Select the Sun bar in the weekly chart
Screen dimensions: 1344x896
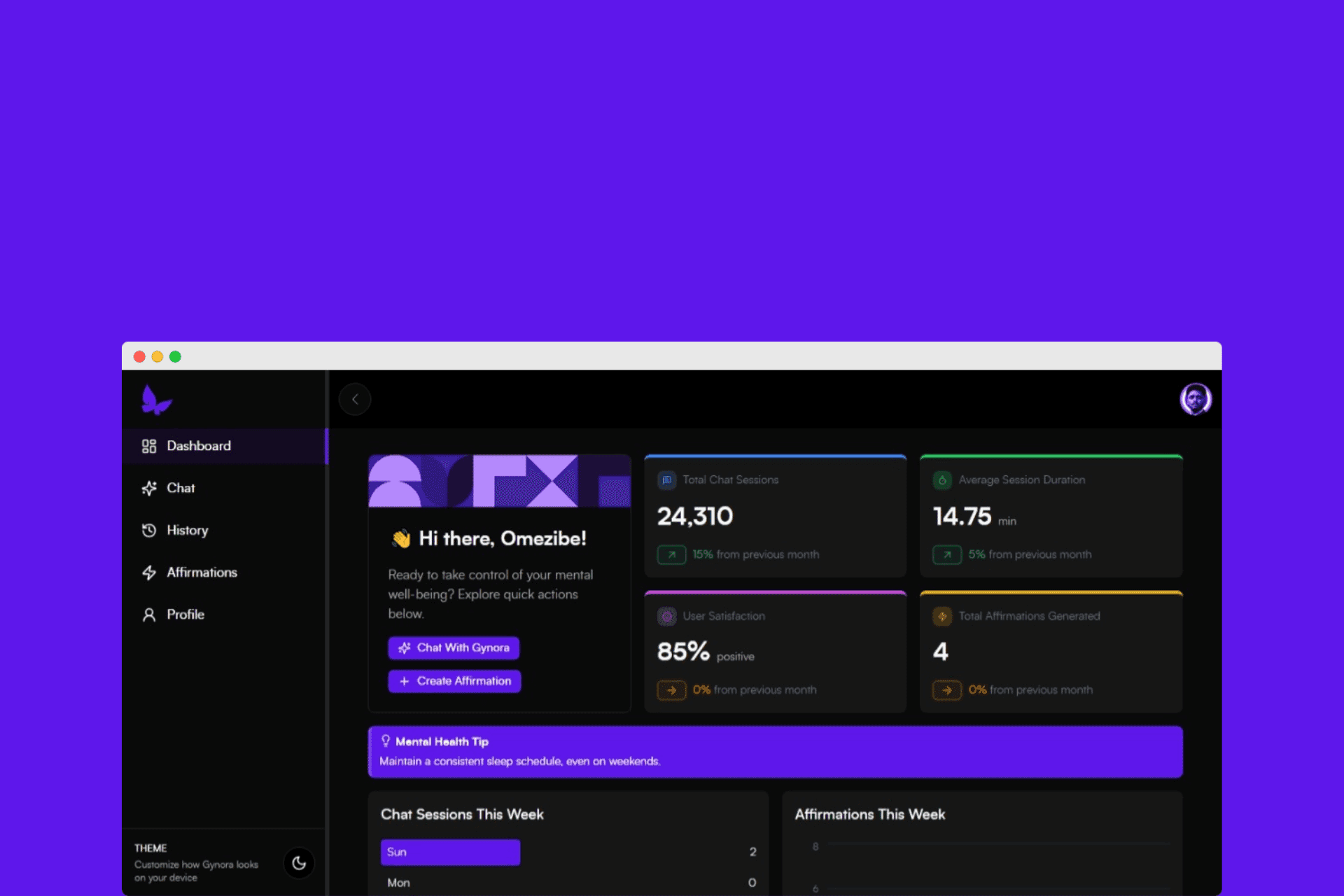[450, 853]
